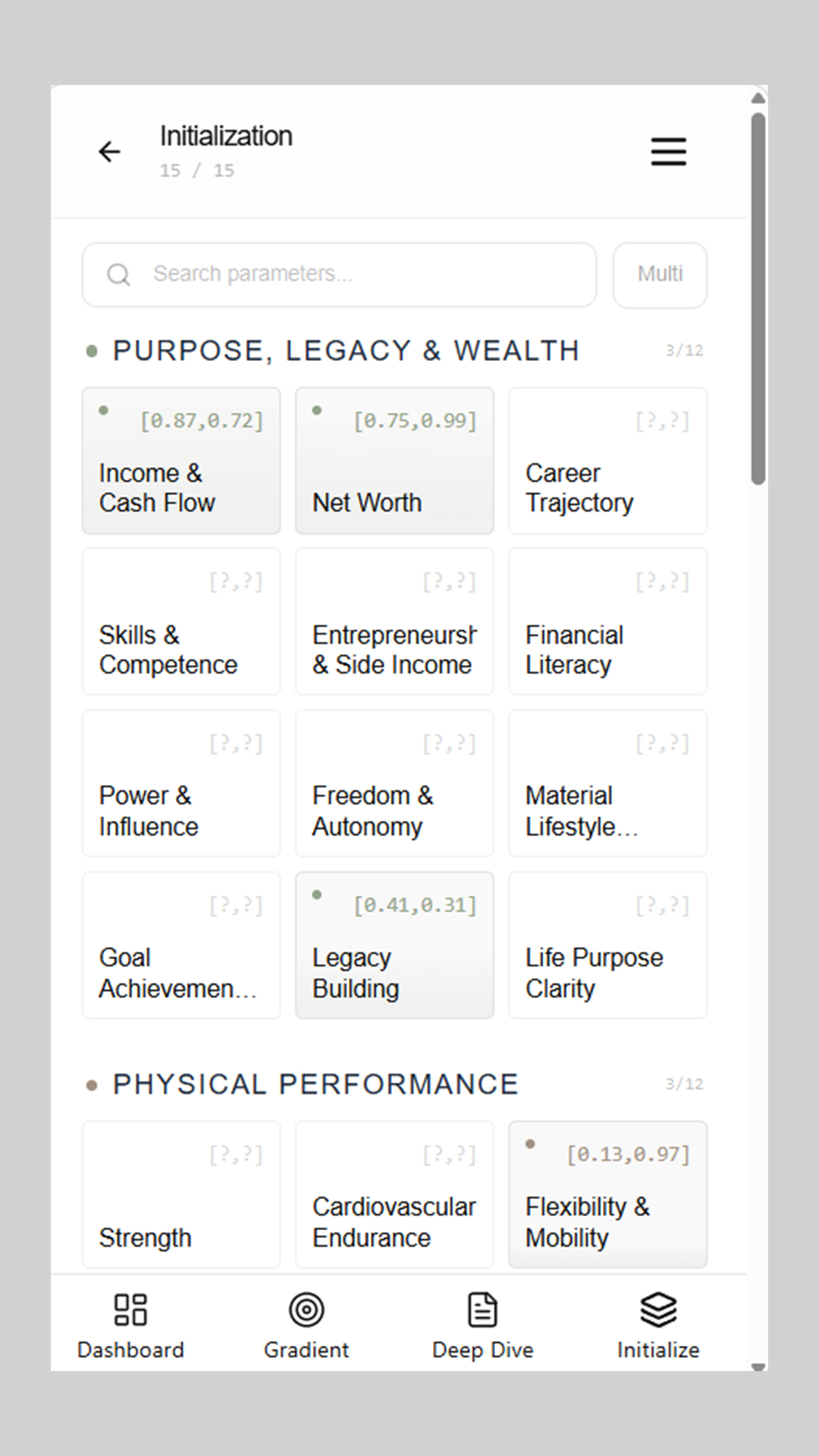Click the search magnifier icon
This screenshot has height=1456, width=819.
point(118,275)
